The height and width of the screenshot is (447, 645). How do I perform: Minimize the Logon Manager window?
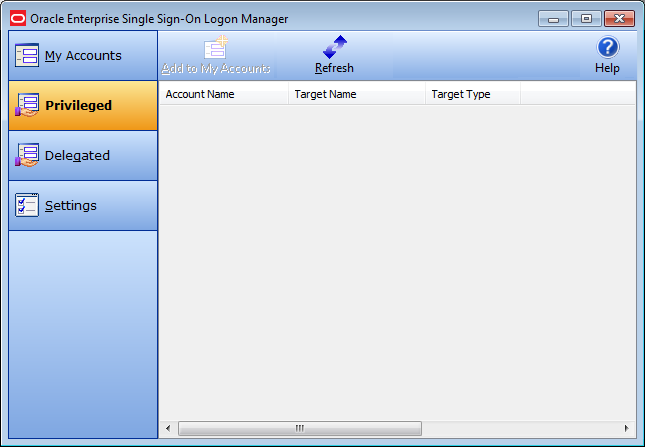554,19
